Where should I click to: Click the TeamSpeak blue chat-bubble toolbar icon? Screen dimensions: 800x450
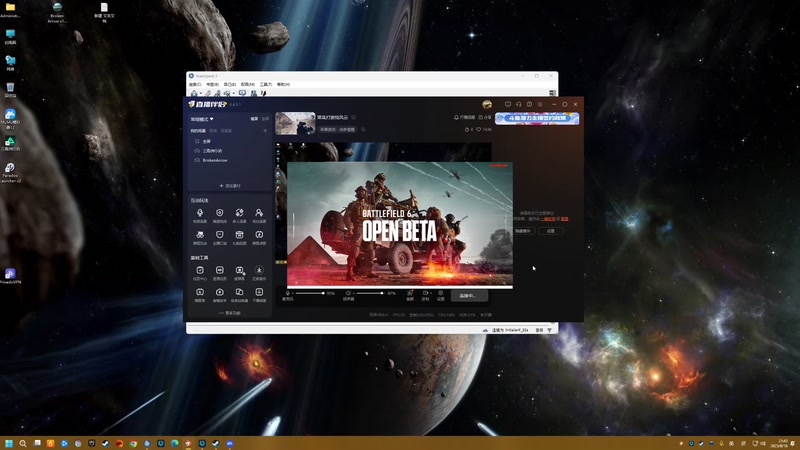(x=242, y=93)
